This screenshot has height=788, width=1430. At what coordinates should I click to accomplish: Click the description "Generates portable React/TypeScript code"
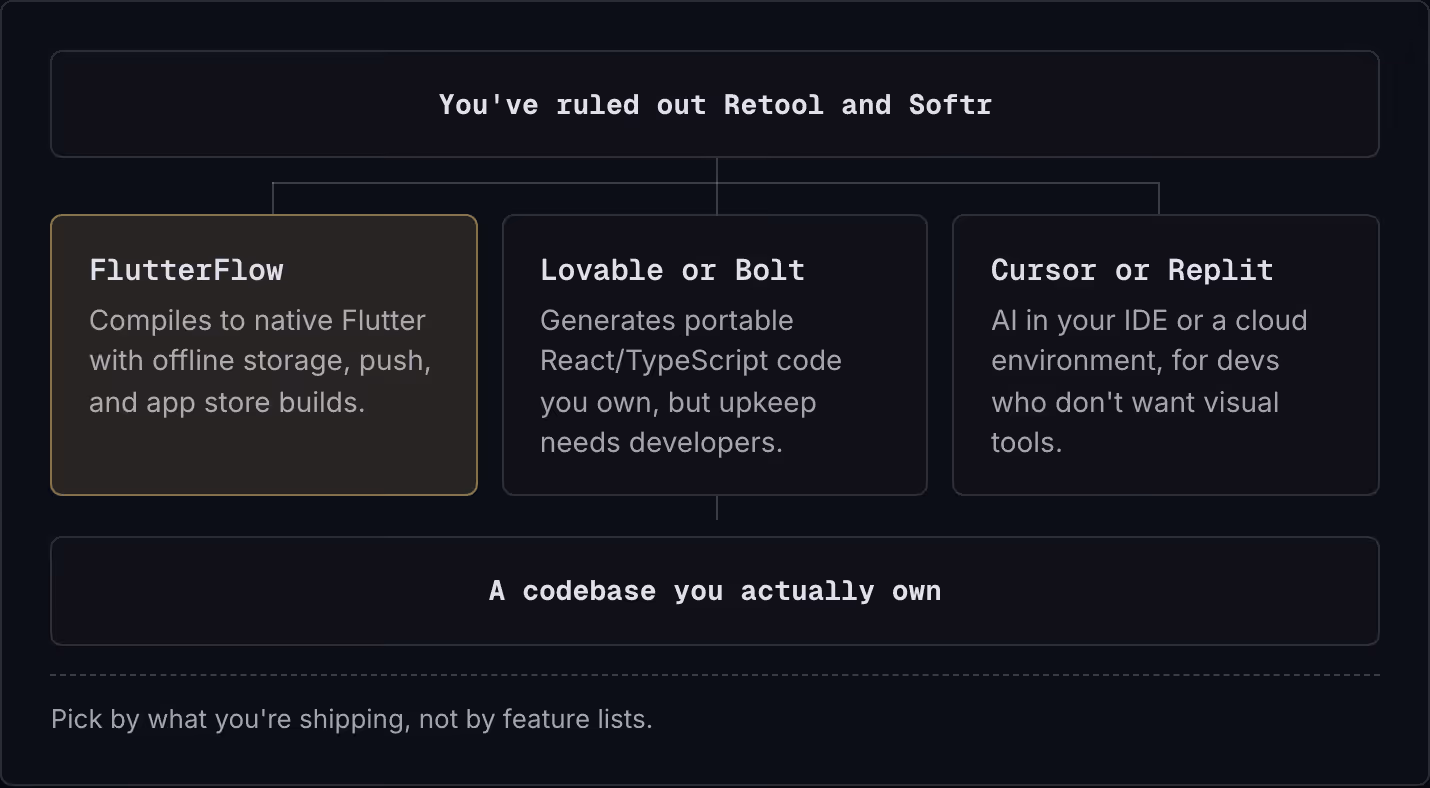tap(691, 341)
